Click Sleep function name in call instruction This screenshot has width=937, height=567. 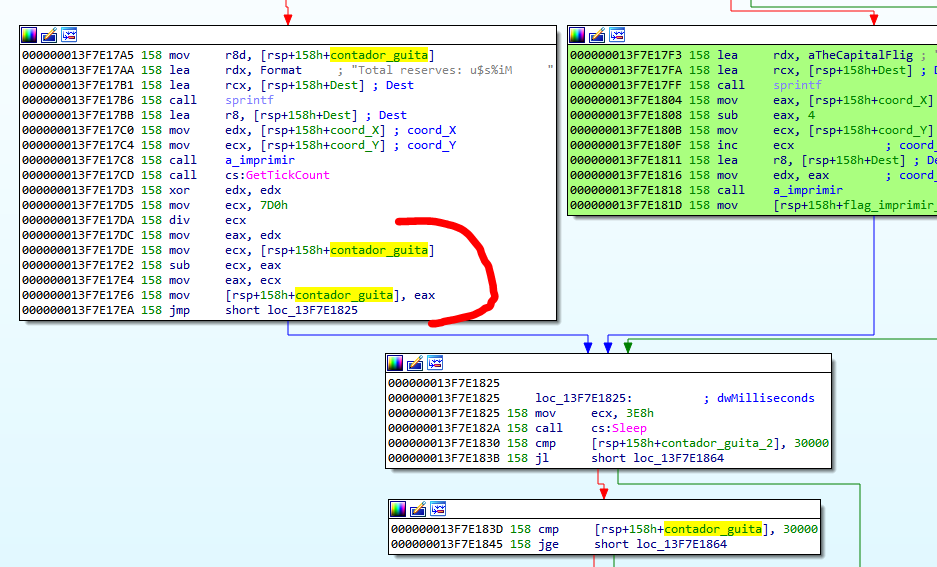(x=629, y=428)
